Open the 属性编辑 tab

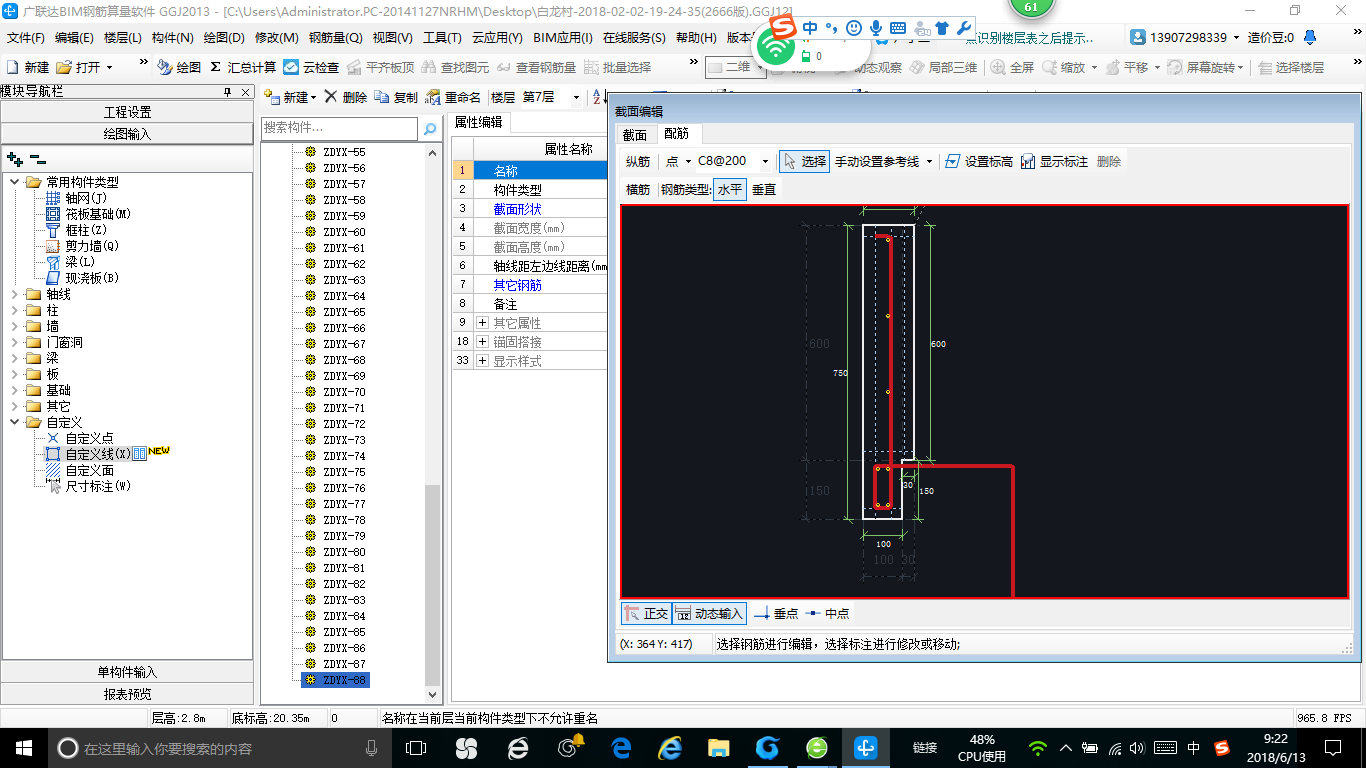pos(478,122)
